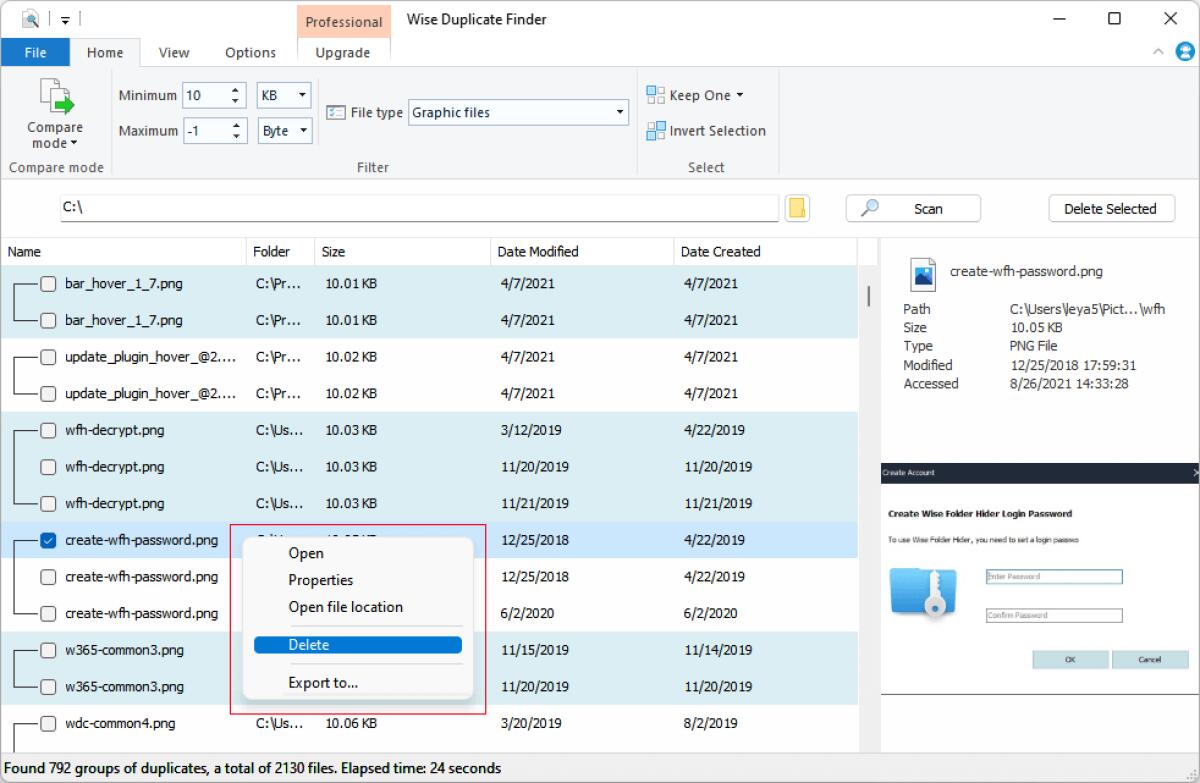
Task: Click the magnifier icon on the Scan button
Action: [870, 208]
